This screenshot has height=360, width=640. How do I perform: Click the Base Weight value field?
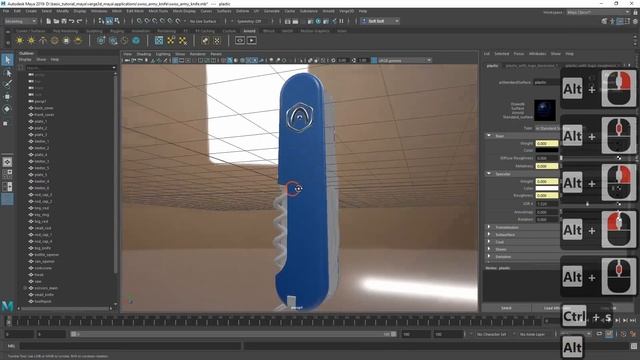[x=547, y=143]
